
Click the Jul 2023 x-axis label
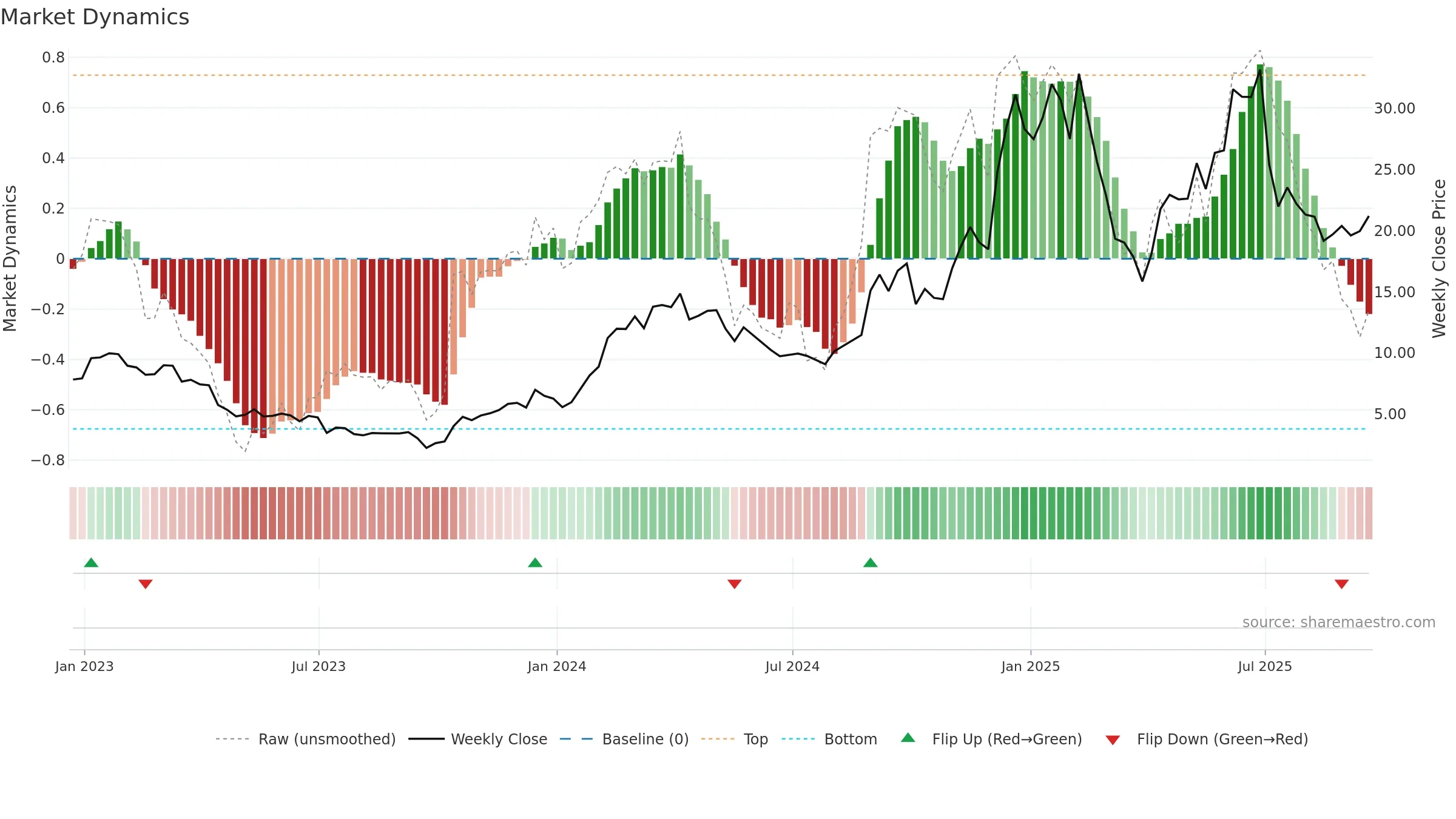318,666
